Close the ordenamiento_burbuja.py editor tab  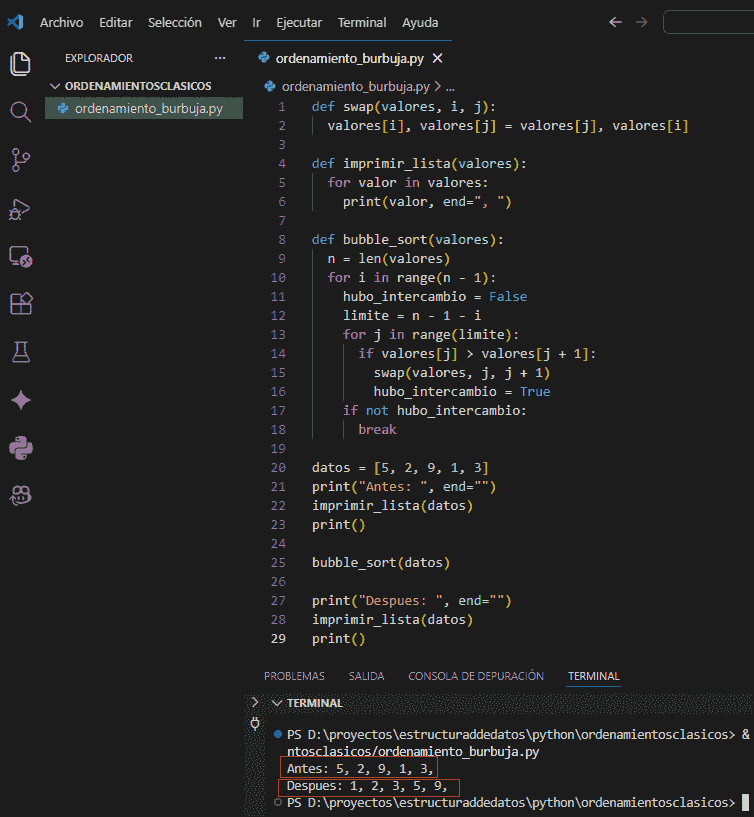pyautogui.click(x=438, y=58)
